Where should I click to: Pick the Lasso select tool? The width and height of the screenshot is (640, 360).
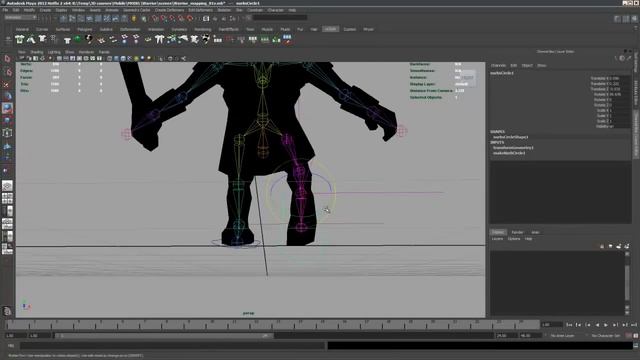[7, 72]
